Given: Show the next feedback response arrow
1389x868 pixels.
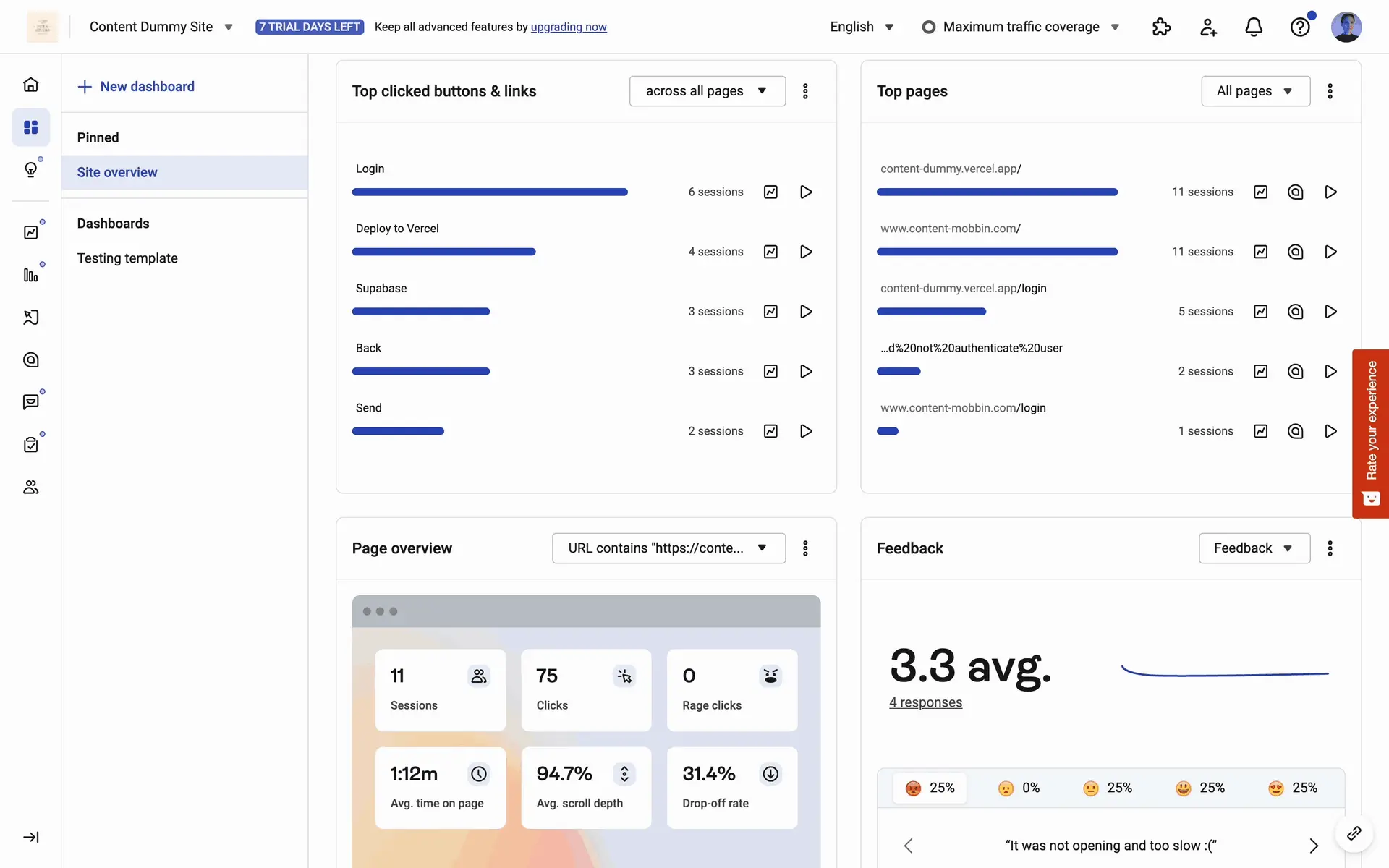Looking at the screenshot, I should coord(1313,846).
